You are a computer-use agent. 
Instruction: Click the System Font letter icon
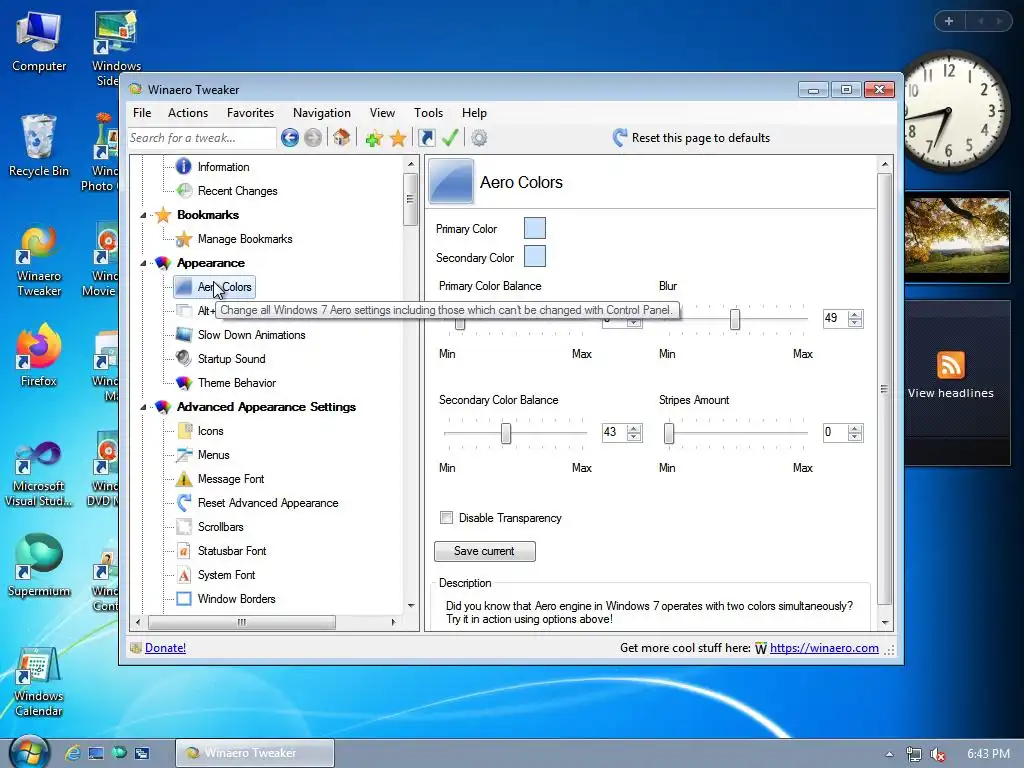[x=184, y=575]
